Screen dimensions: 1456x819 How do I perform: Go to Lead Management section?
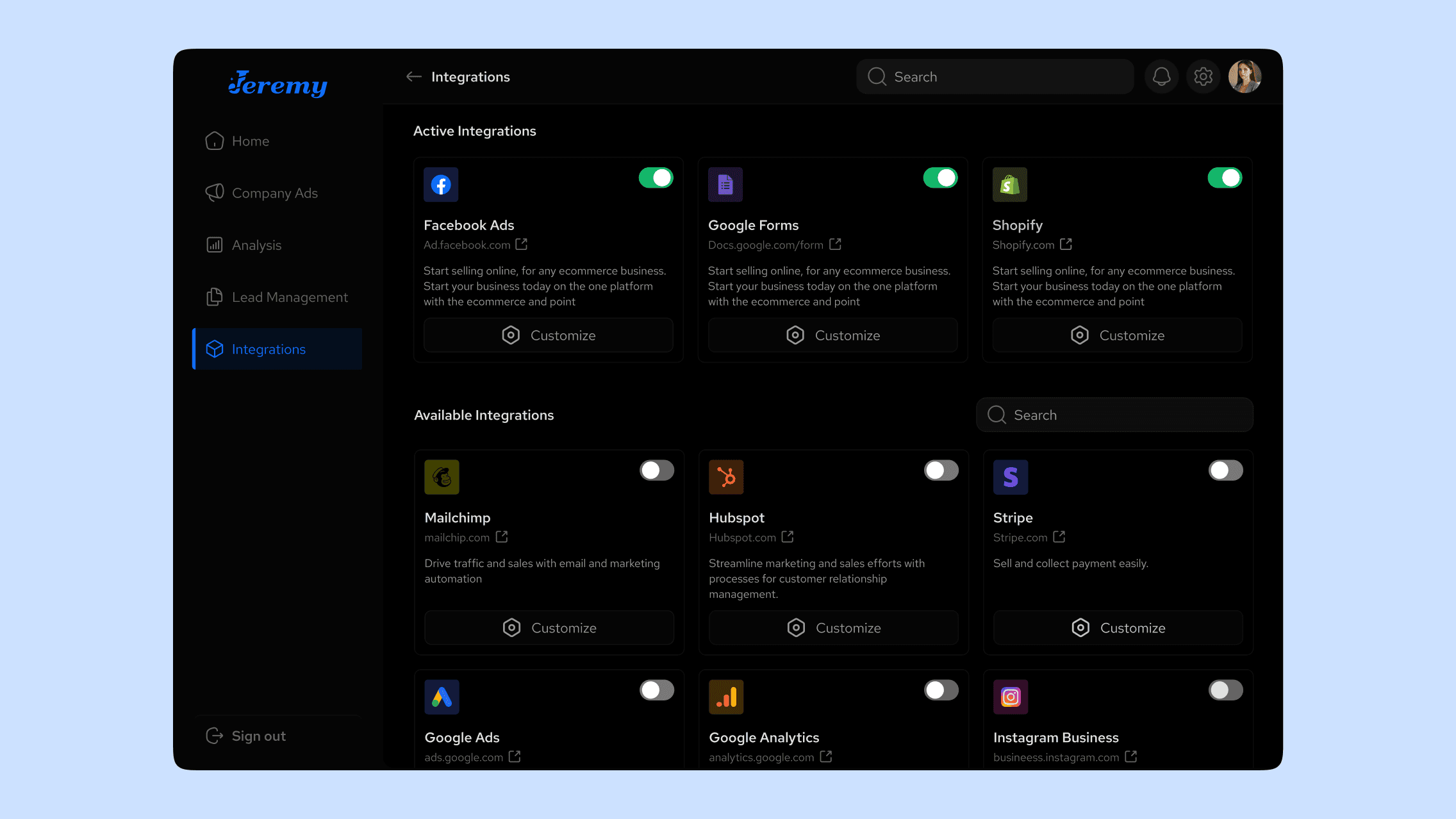[290, 297]
